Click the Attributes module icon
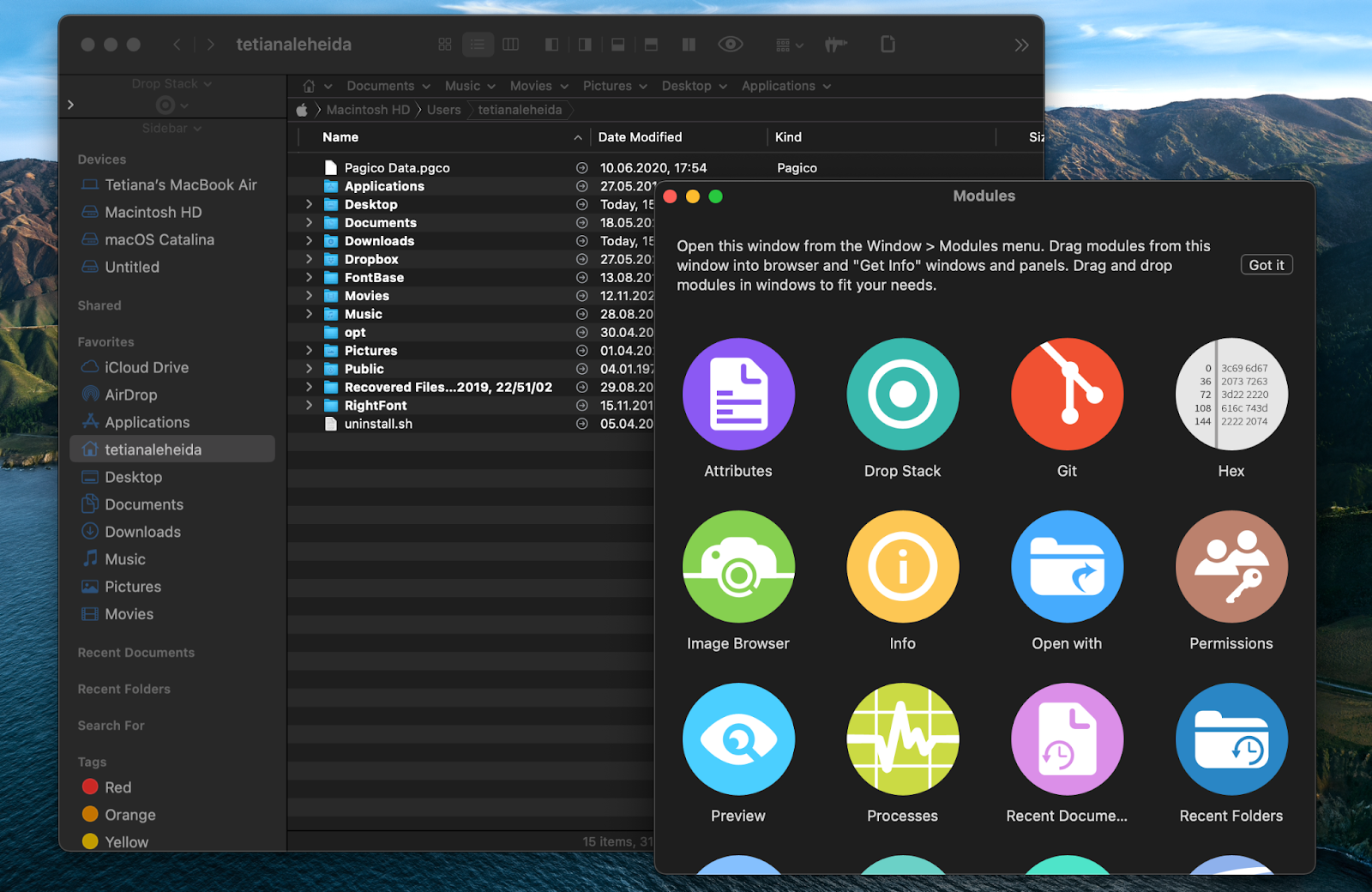1372x892 pixels. 738,395
